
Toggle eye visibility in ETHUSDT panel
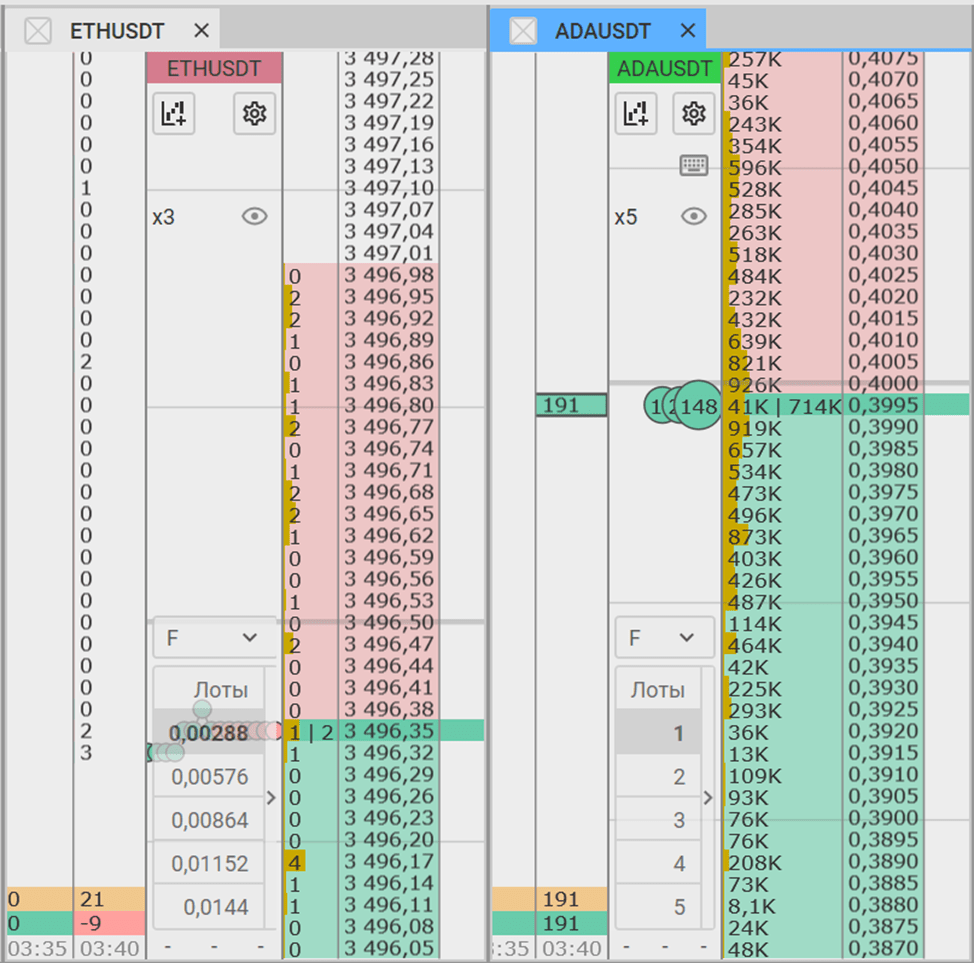pyautogui.click(x=255, y=216)
